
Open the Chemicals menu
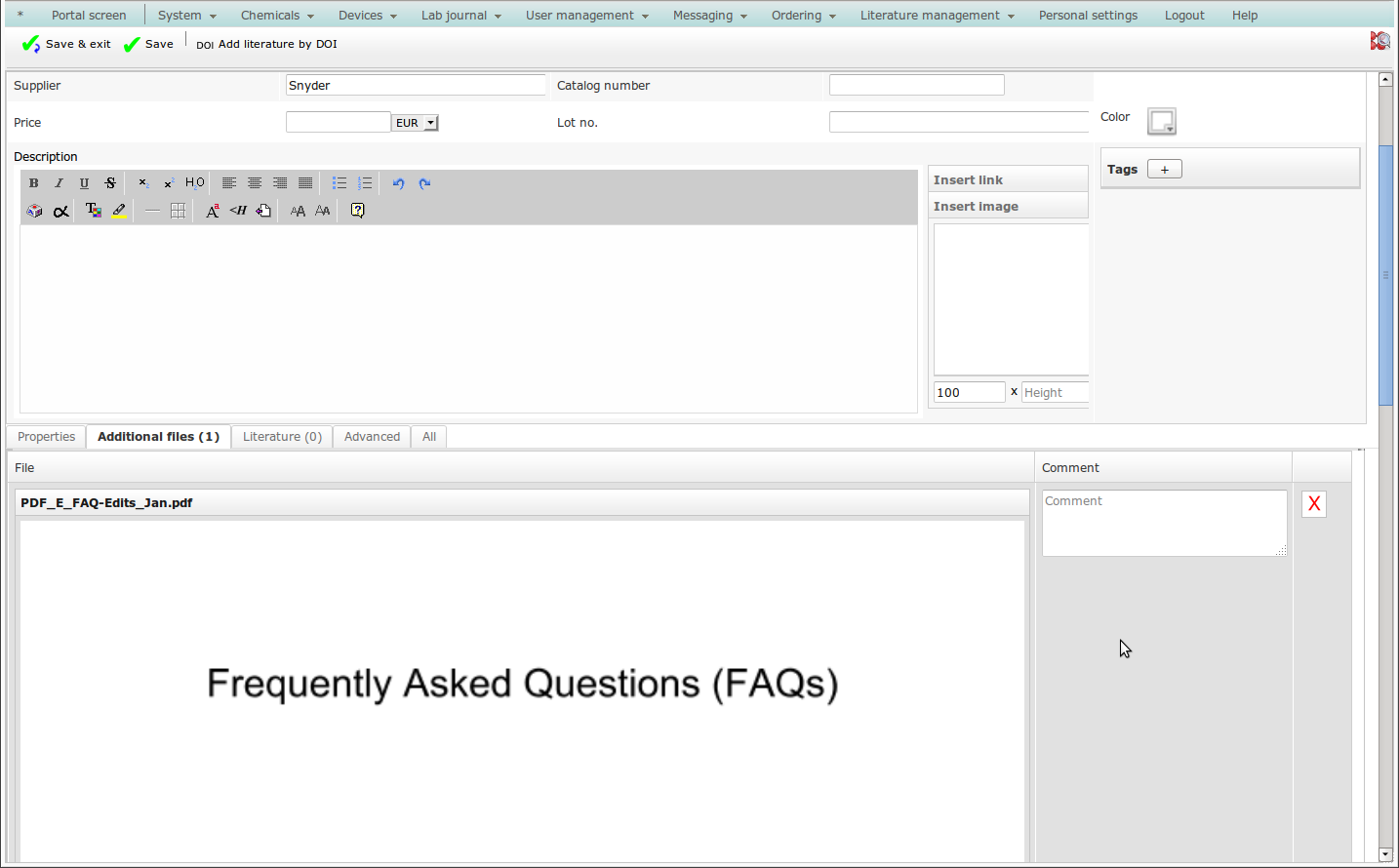point(277,16)
